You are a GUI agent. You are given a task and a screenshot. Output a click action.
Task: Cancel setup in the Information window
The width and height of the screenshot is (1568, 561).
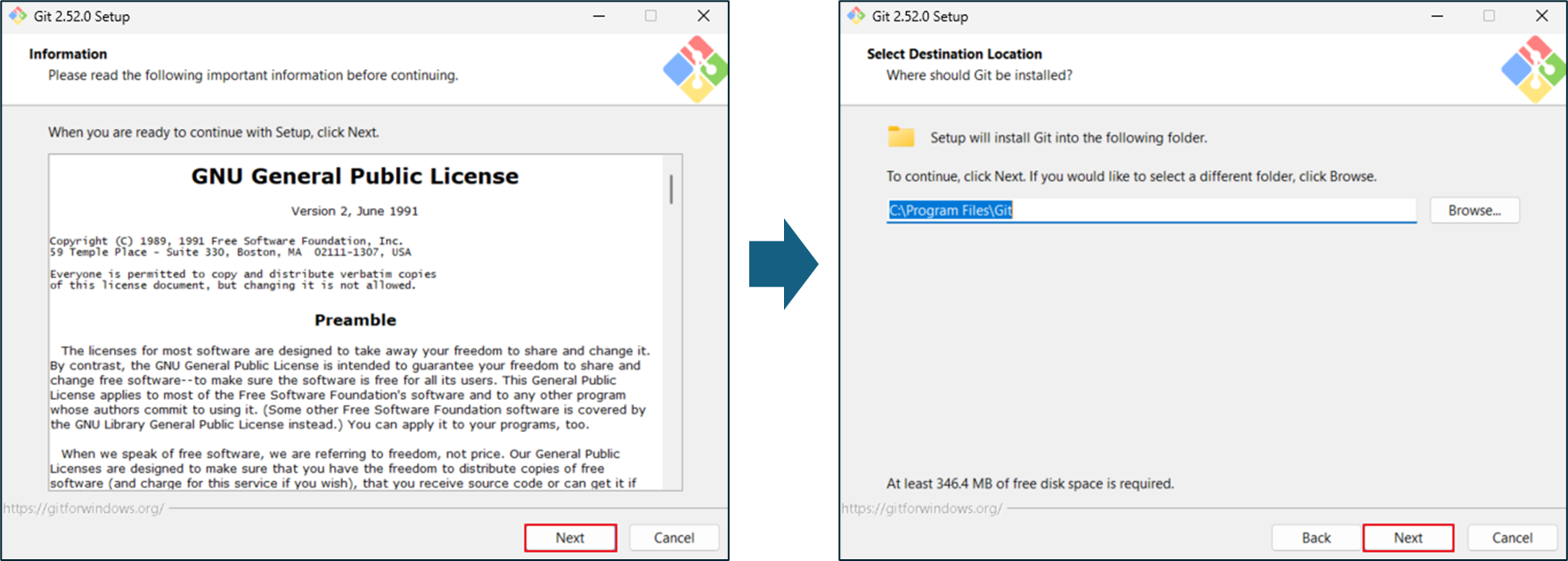674,538
